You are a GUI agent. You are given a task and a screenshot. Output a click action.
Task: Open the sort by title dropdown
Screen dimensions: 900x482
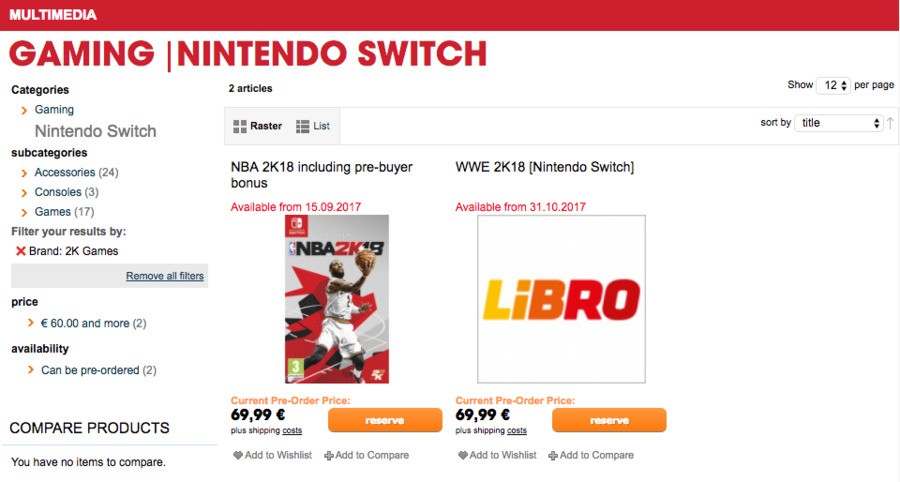coord(840,123)
